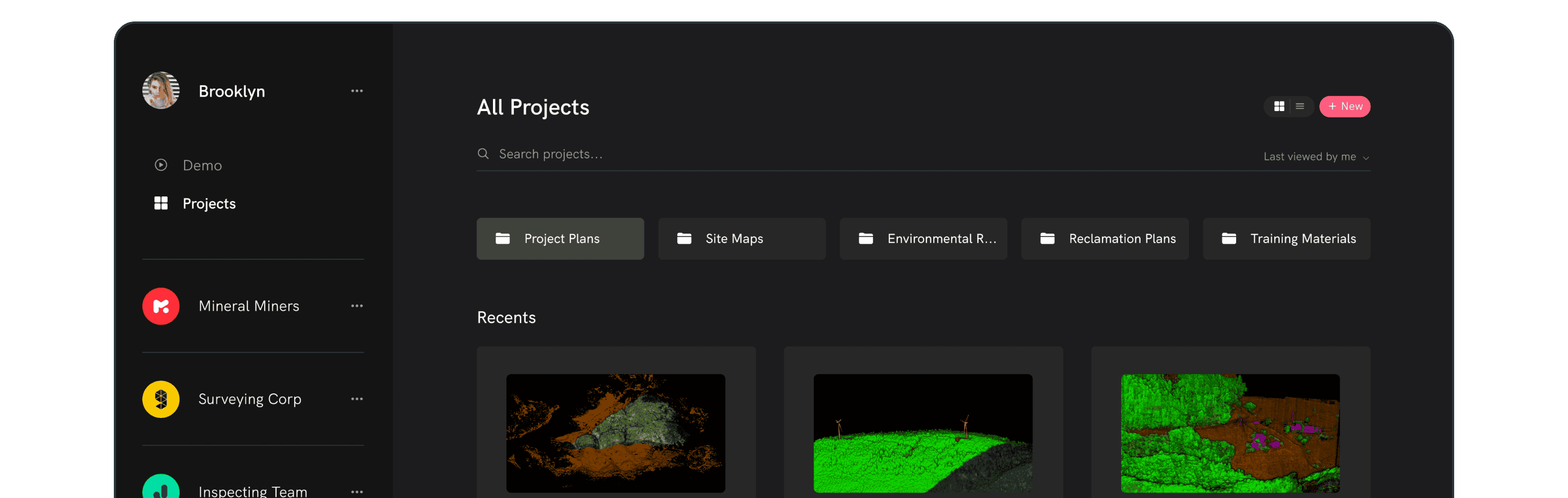Open options menu for Surveying Corp
This screenshot has height=498, width=1568.
coord(357,399)
